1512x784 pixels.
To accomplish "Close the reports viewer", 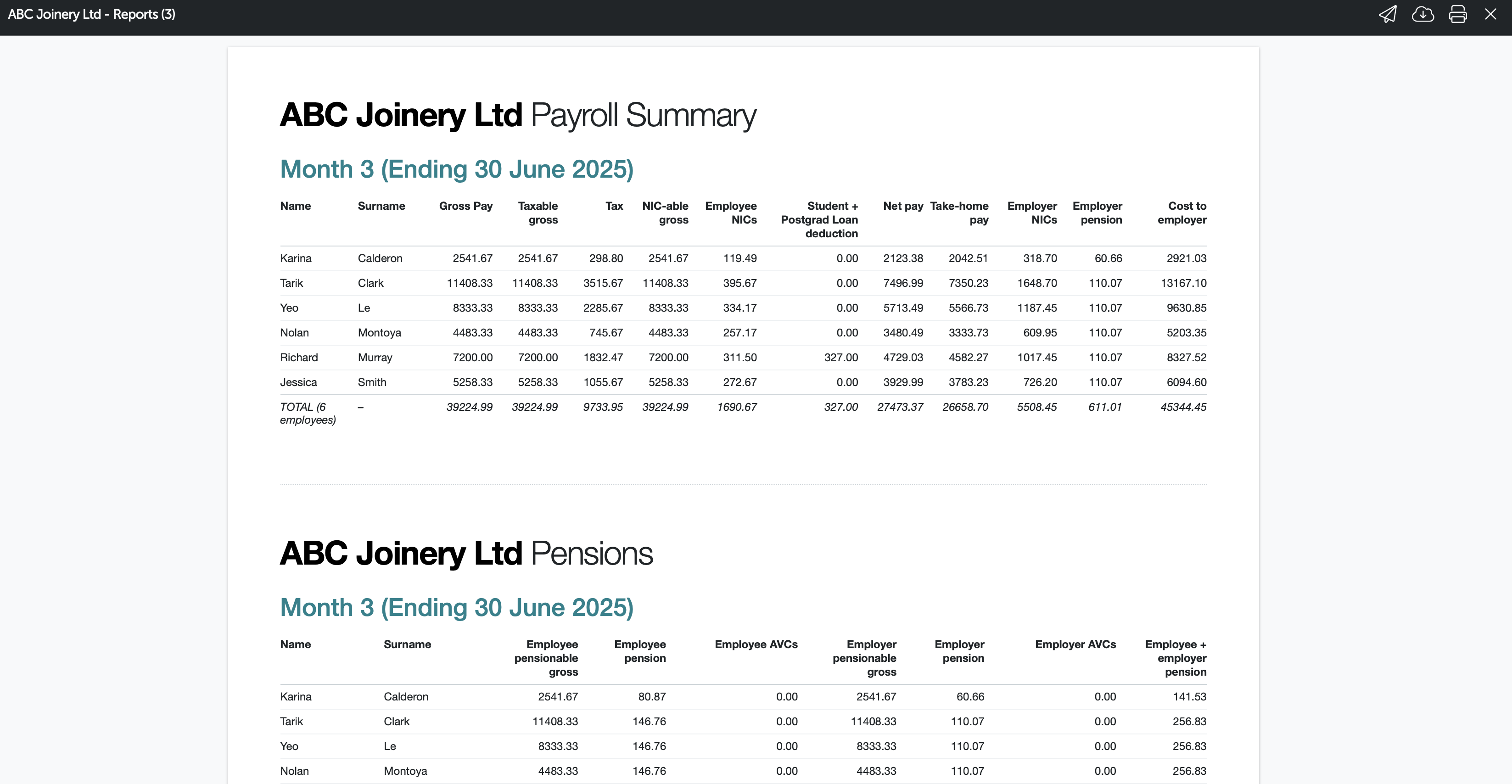I will (1490, 14).
